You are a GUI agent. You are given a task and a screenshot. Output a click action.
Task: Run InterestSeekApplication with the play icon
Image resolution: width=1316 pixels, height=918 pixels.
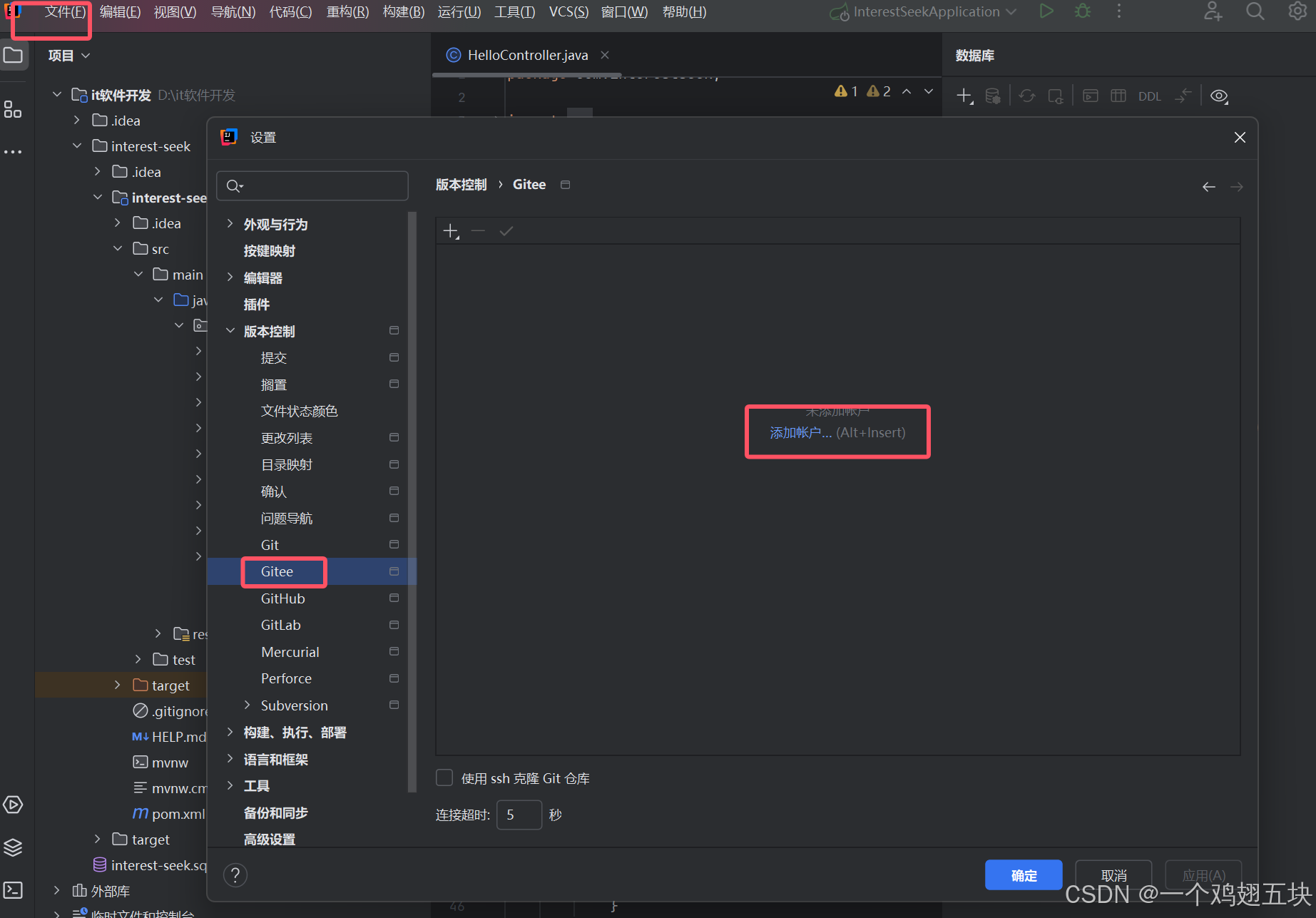1046,11
